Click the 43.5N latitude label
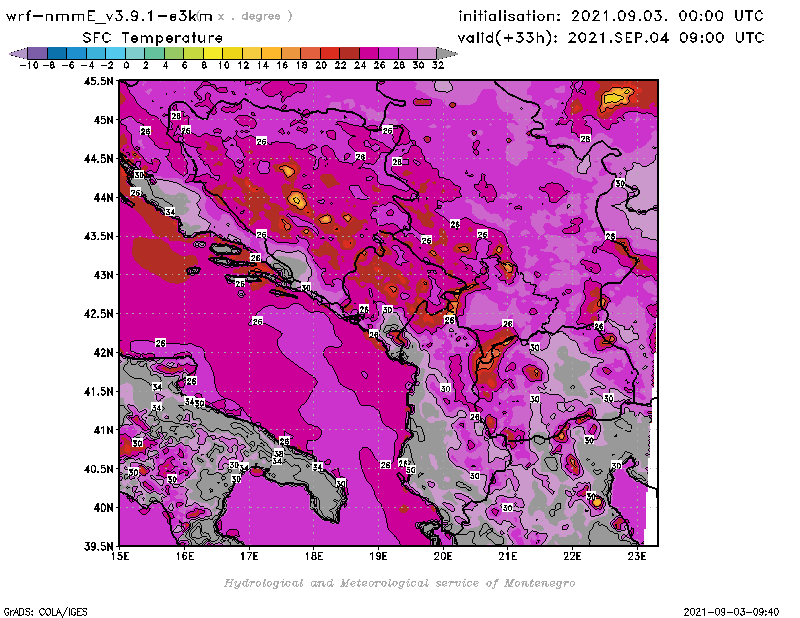Viewport: 800px width, 618px height. 98,236
